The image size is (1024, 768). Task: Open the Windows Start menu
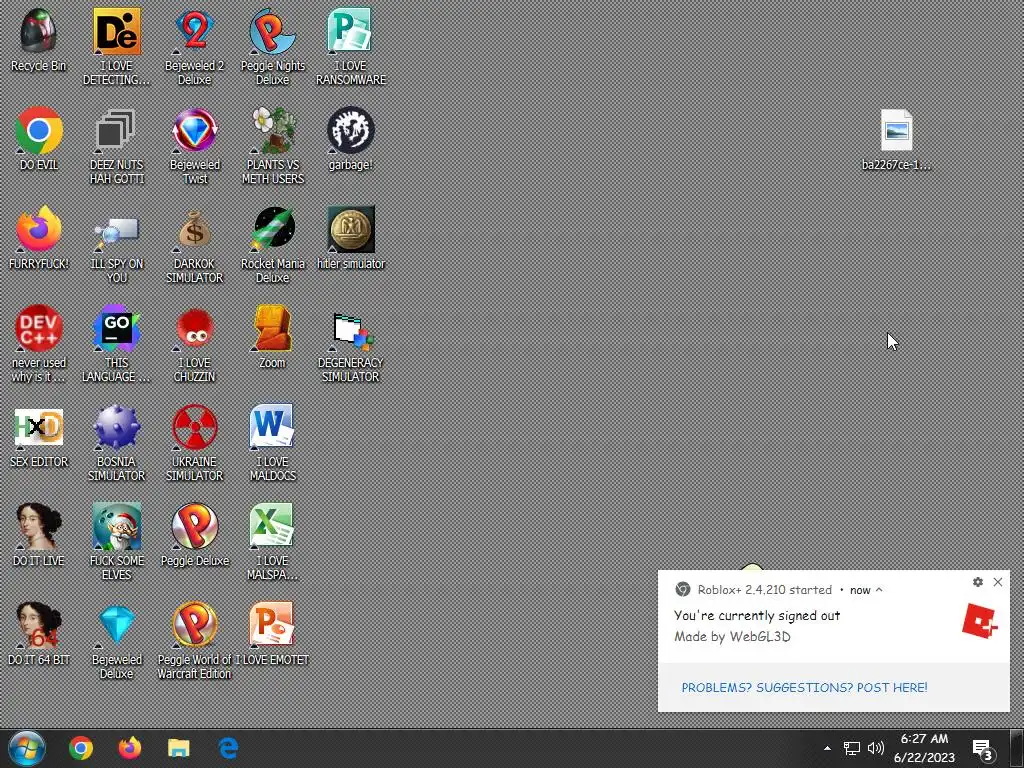click(x=27, y=748)
